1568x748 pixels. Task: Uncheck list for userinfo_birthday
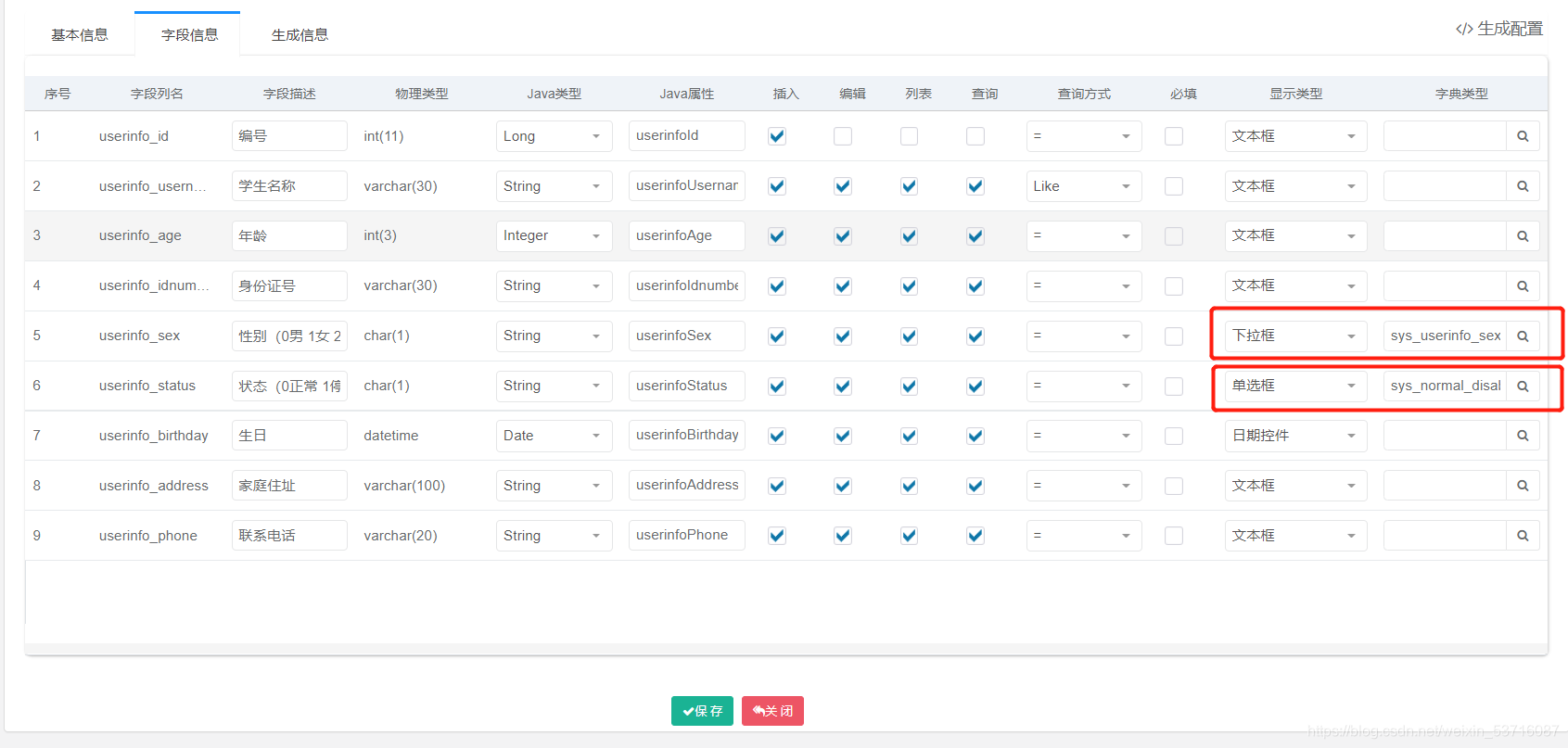pos(910,436)
